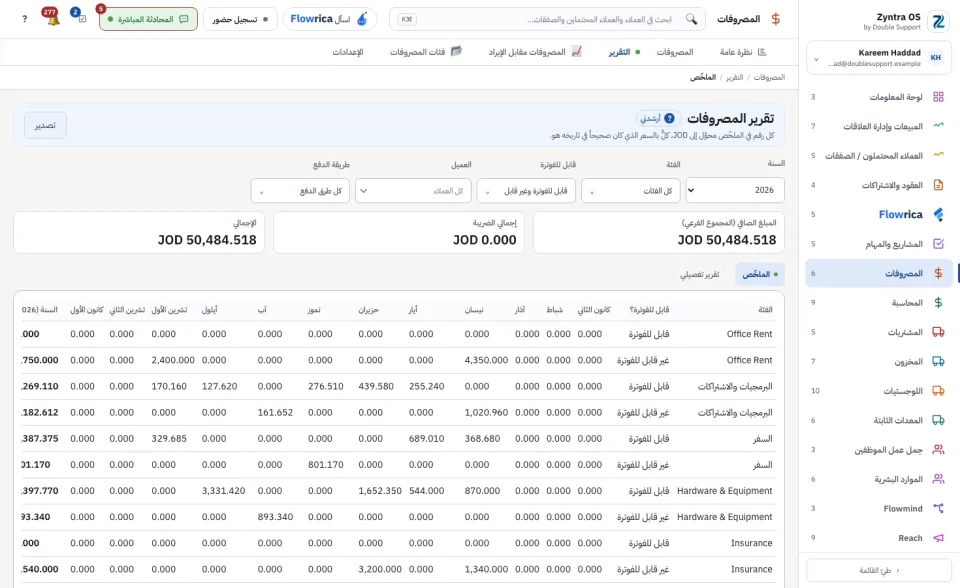Open المخزون sidebar icon
The width and height of the screenshot is (960, 588).
pos(938,361)
